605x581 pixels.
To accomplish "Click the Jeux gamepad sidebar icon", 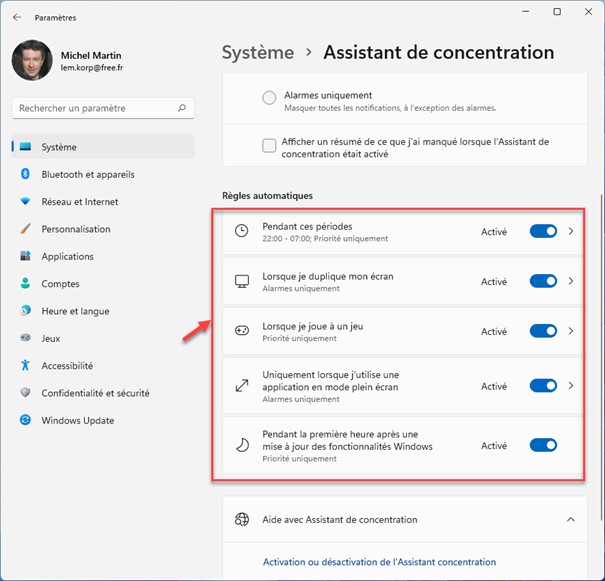I will tap(25, 339).
